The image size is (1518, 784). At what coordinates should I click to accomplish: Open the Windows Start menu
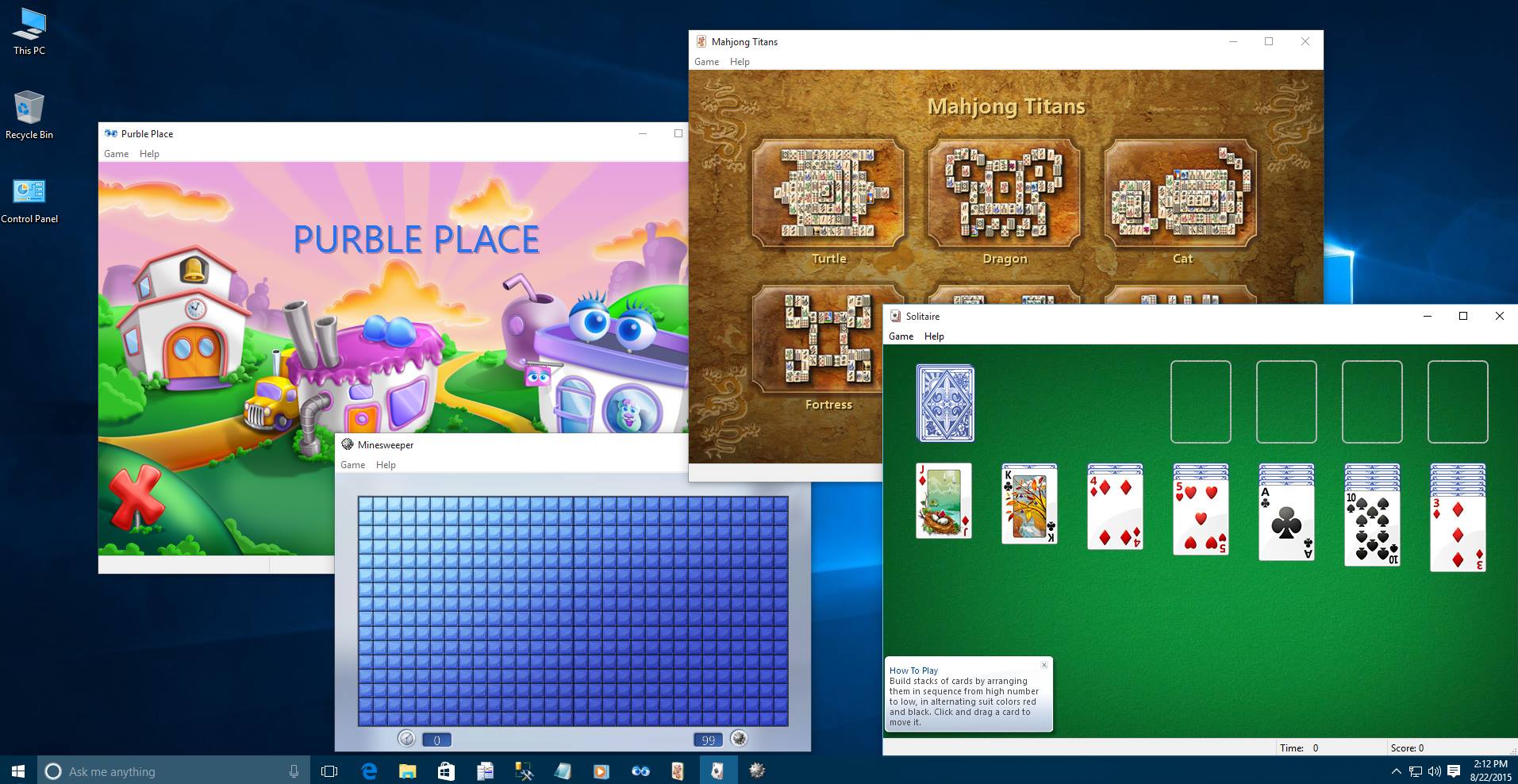(18, 771)
